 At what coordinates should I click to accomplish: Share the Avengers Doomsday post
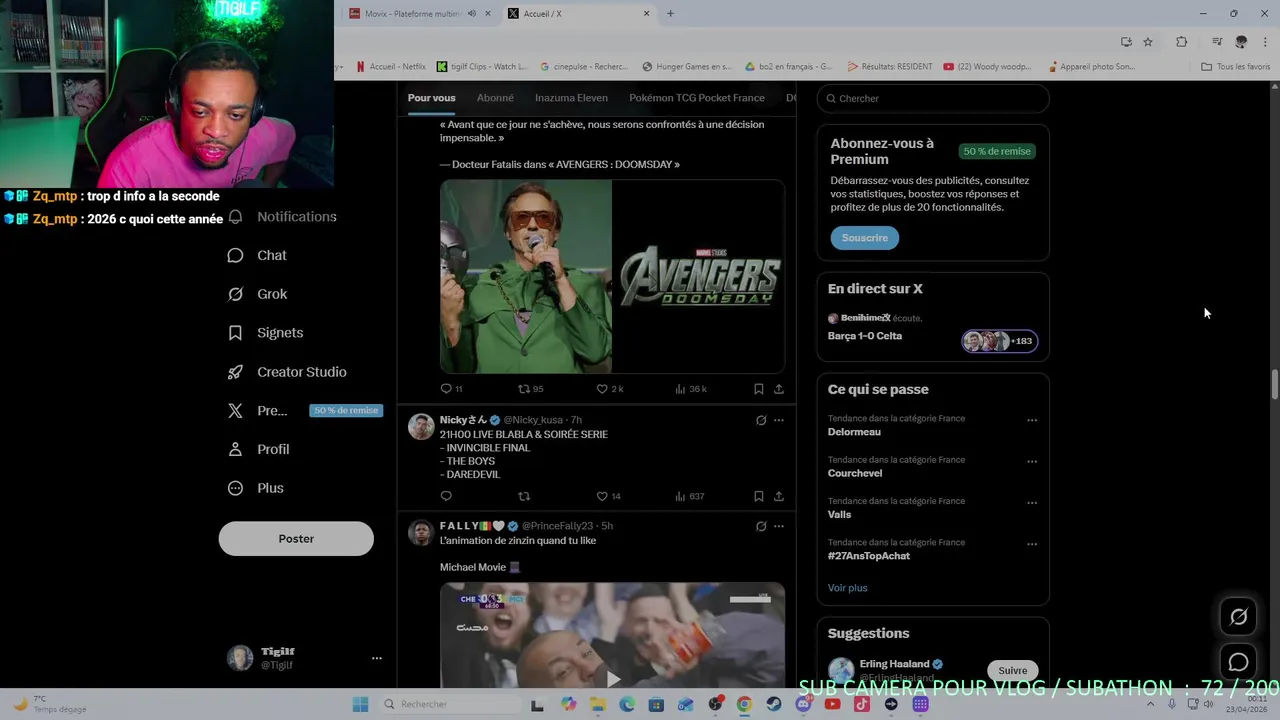pyautogui.click(x=778, y=389)
